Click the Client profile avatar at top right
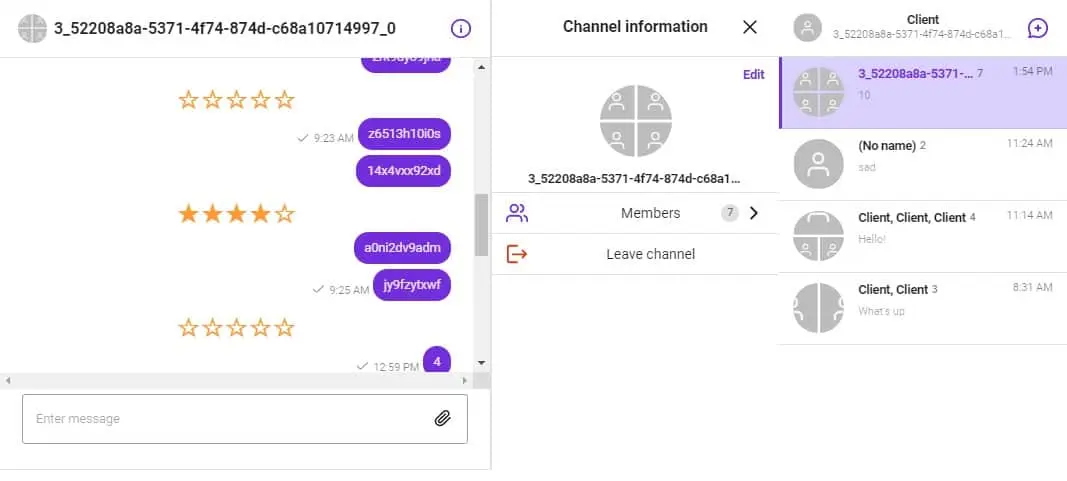This screenshot has width=1067, height=481. click(807, 28)
